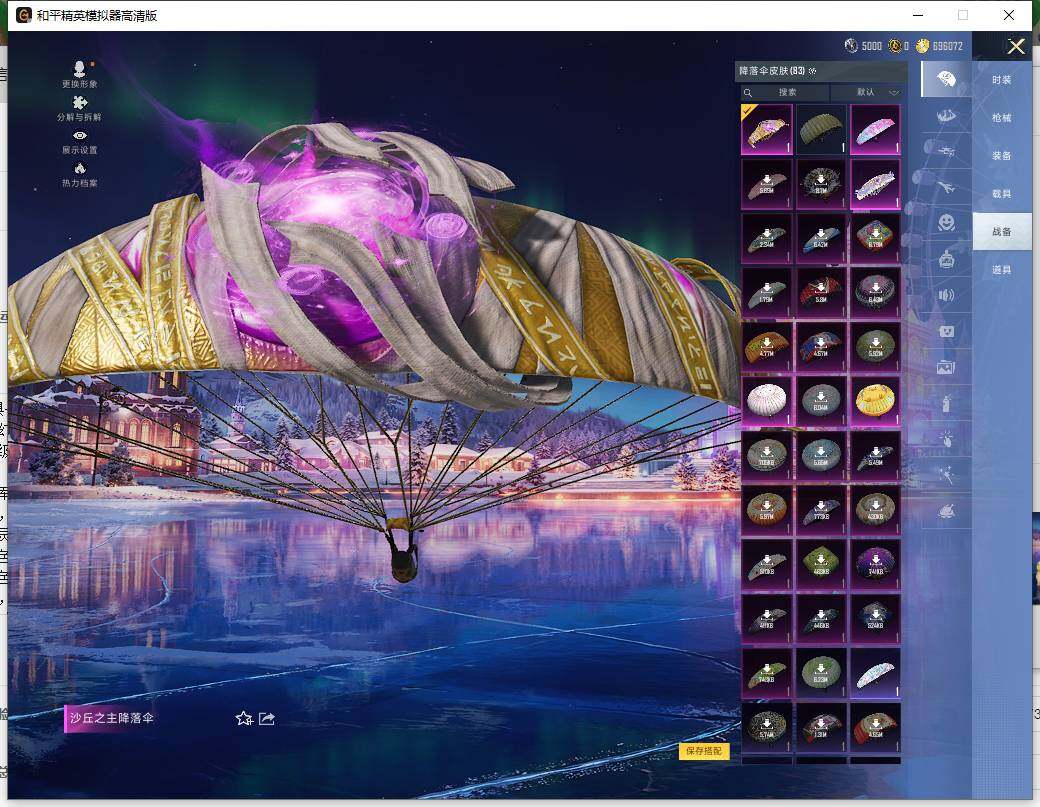Screen dimensions: 1040x807
Task: Click info icon beside 降落伞皮肤(83)
Action: tap(812, 71)
